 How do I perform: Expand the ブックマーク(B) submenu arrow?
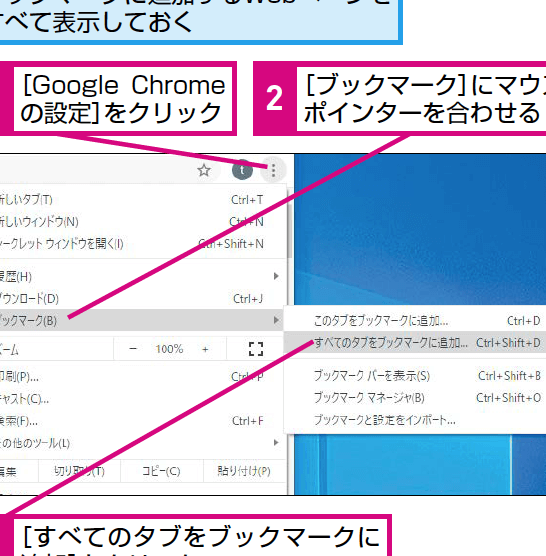(276, 320)
